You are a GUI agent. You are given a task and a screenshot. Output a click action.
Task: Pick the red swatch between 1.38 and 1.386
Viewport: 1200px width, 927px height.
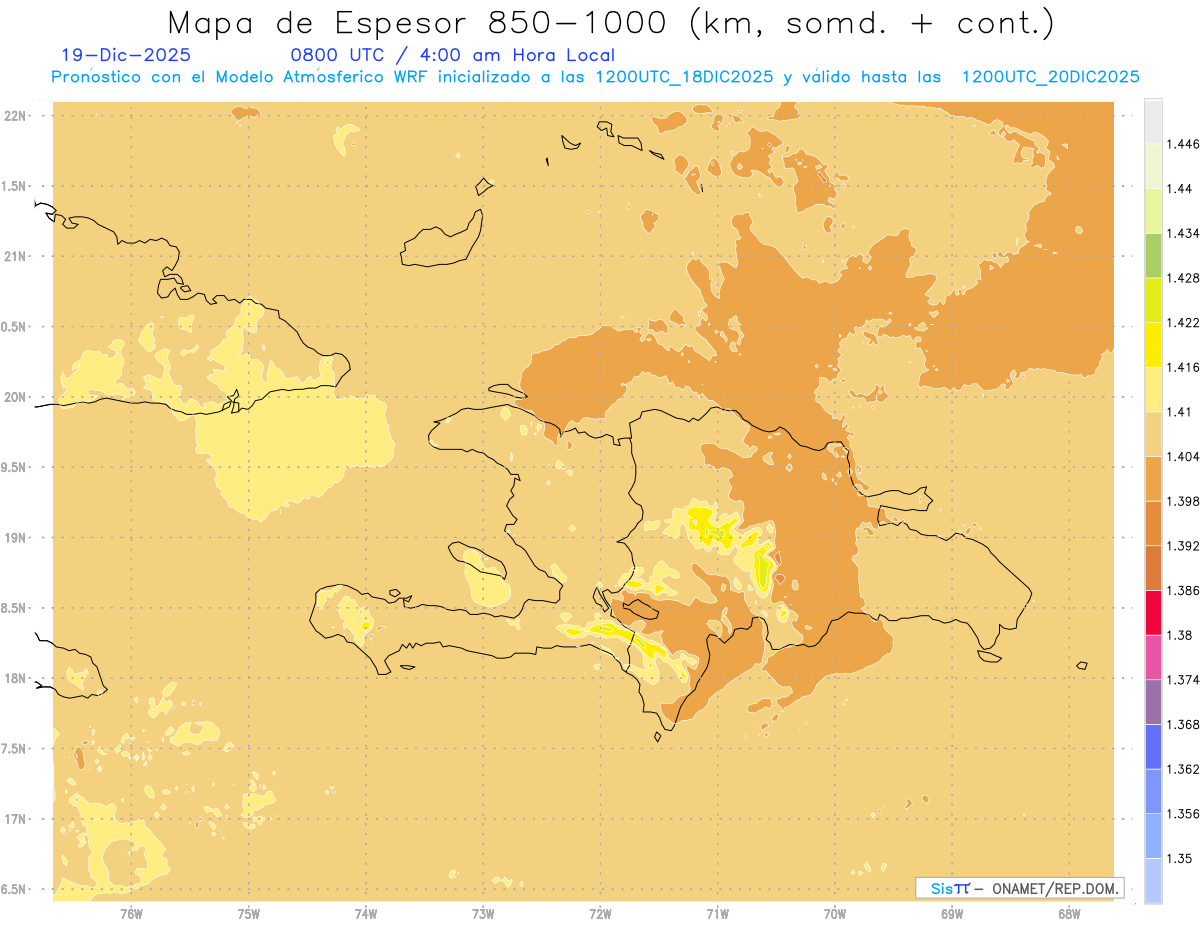(x=1153, y=613)
